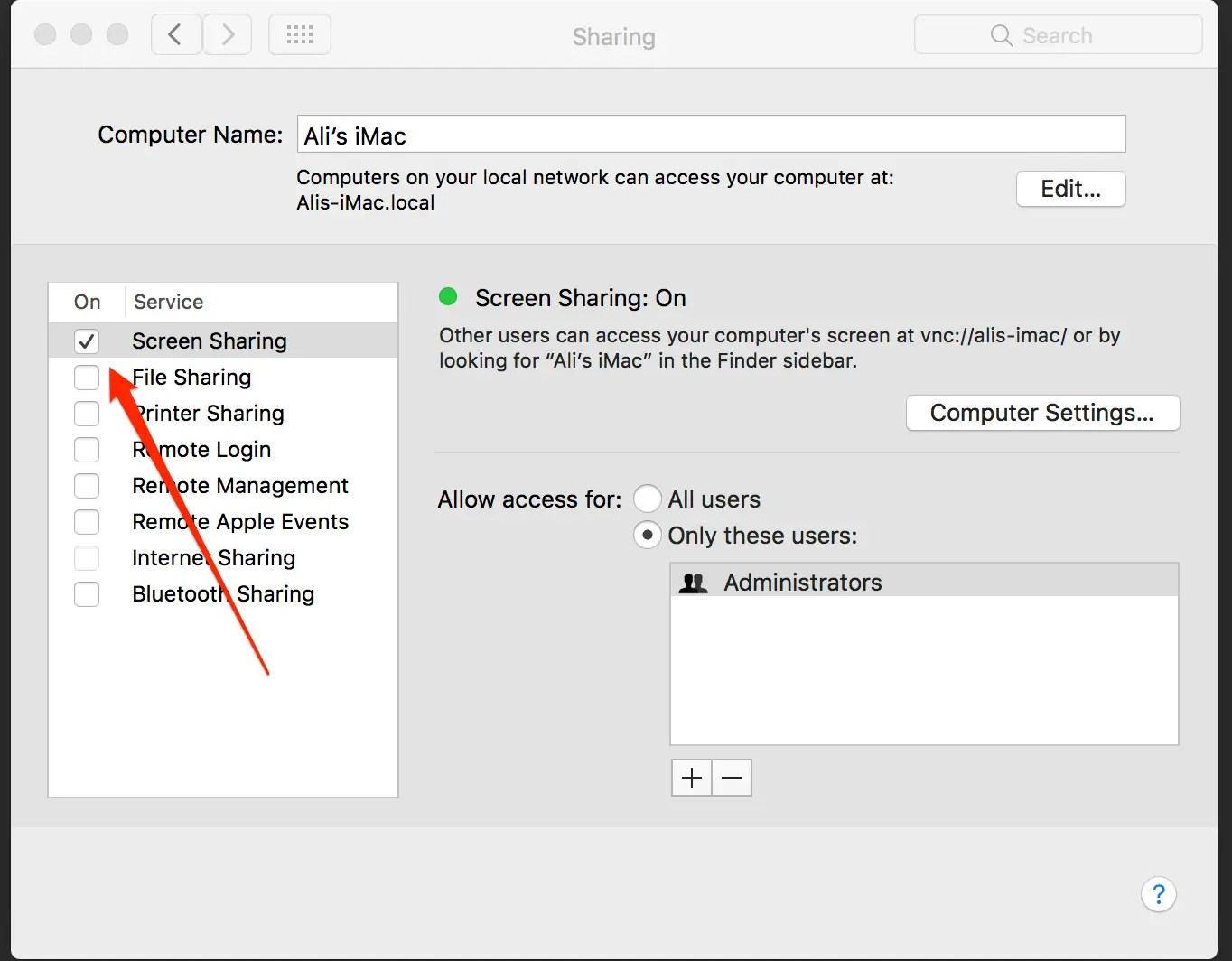This screenshot has width=1232, height=961.
Task: Enable Printer Sharing
Action: 87,414
